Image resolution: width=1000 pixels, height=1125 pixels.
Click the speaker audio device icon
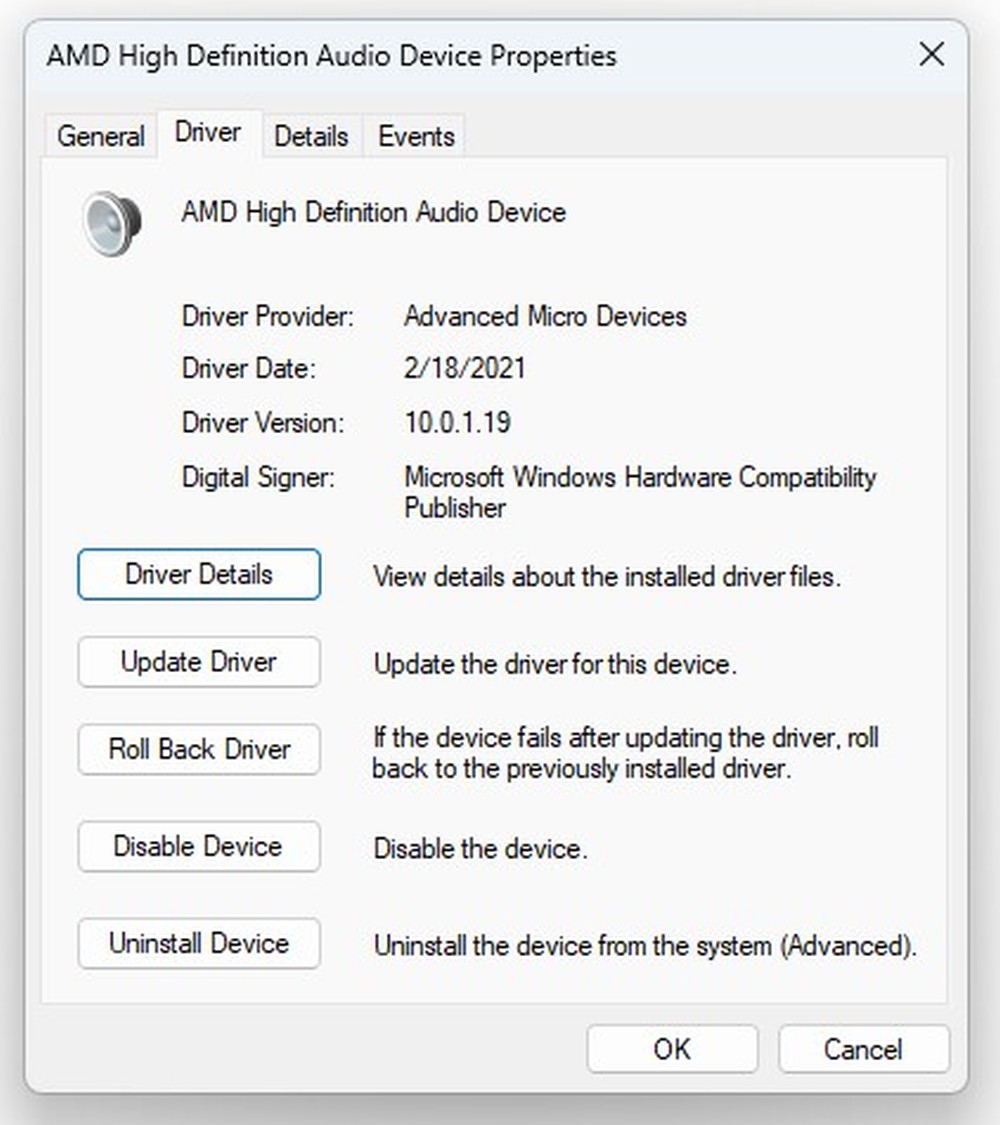(112, 222)
